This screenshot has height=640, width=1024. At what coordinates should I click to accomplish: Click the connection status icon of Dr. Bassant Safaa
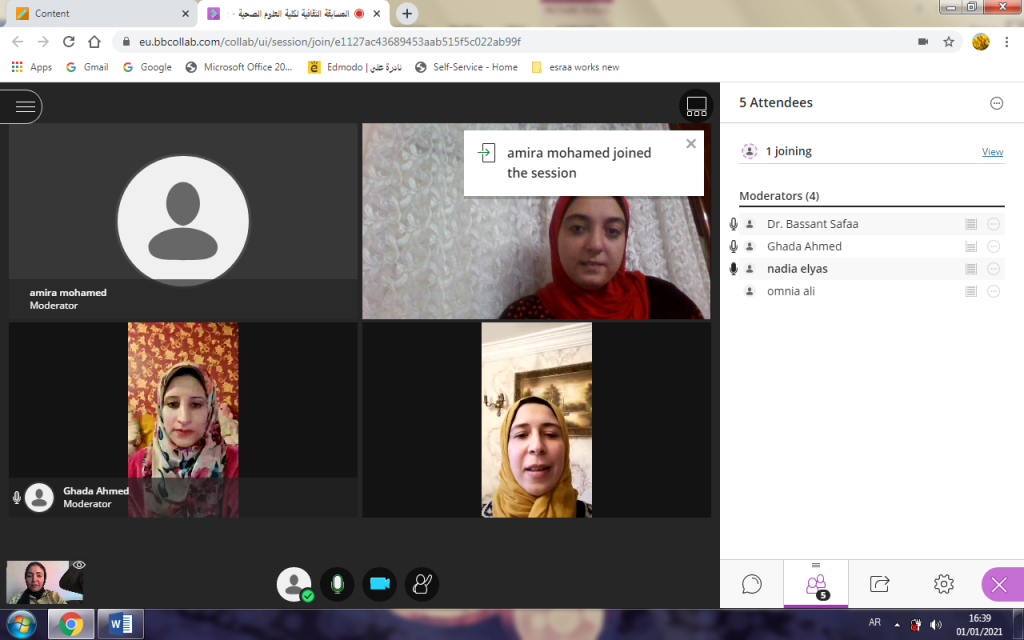pyautogui.click(x=971, y=224)
